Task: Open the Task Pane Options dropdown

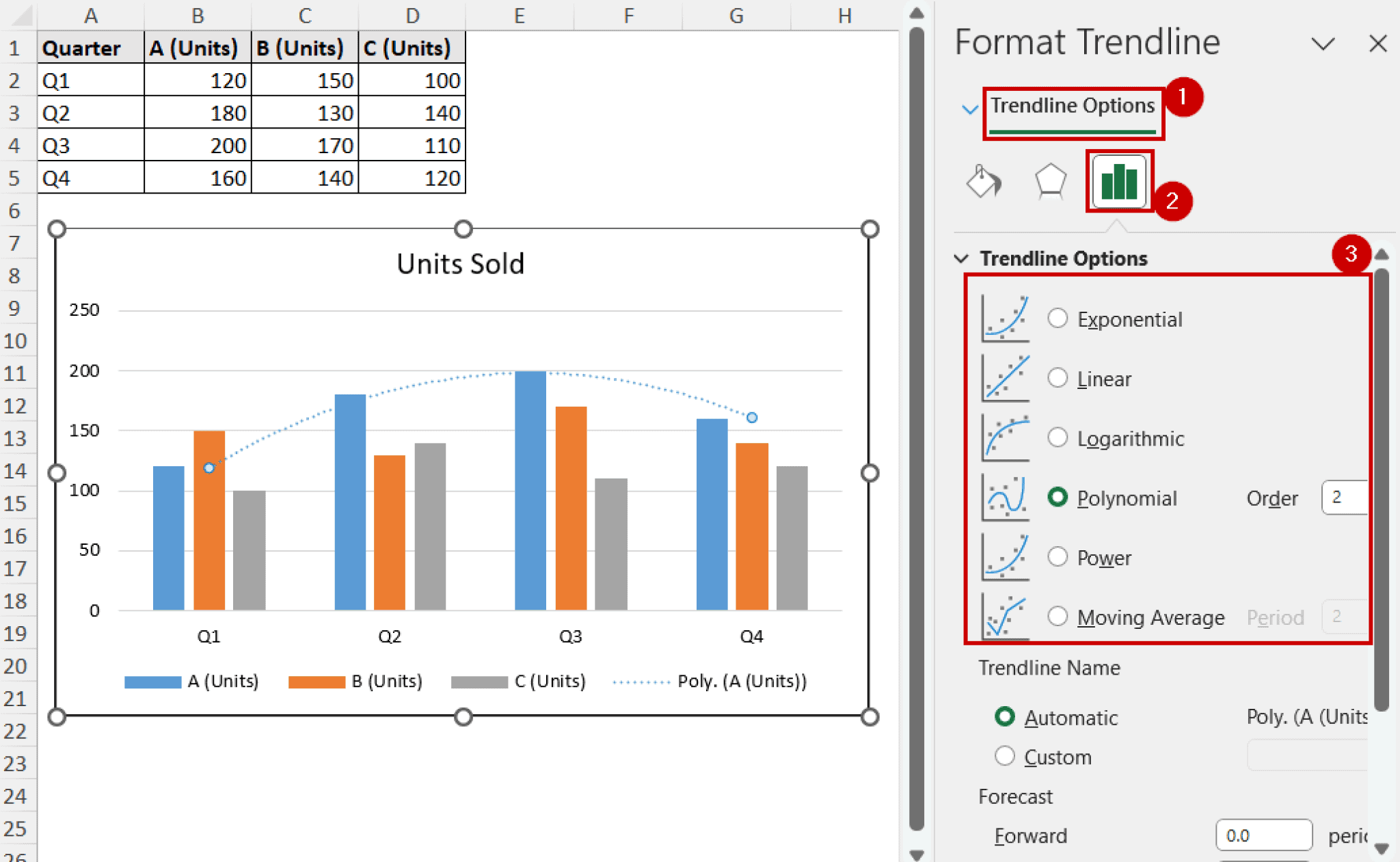Action: click(1323, 43)
